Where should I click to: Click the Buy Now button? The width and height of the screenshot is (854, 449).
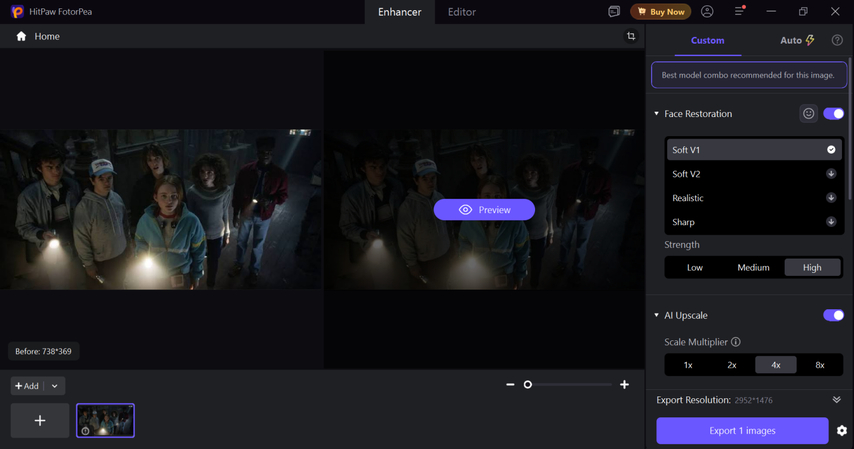pos(661,11)
